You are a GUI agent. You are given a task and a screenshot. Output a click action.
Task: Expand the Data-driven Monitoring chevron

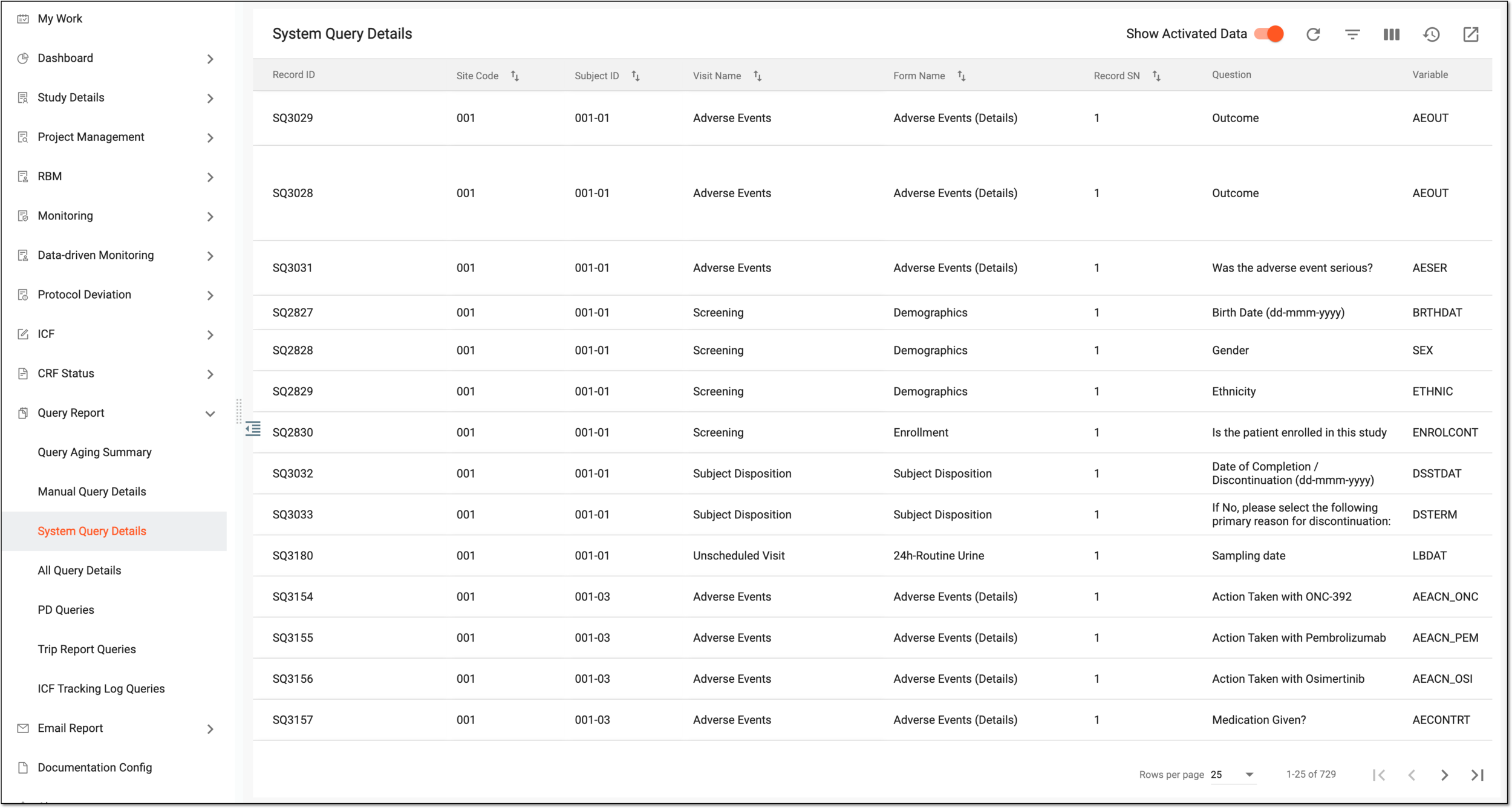[210, 256]
